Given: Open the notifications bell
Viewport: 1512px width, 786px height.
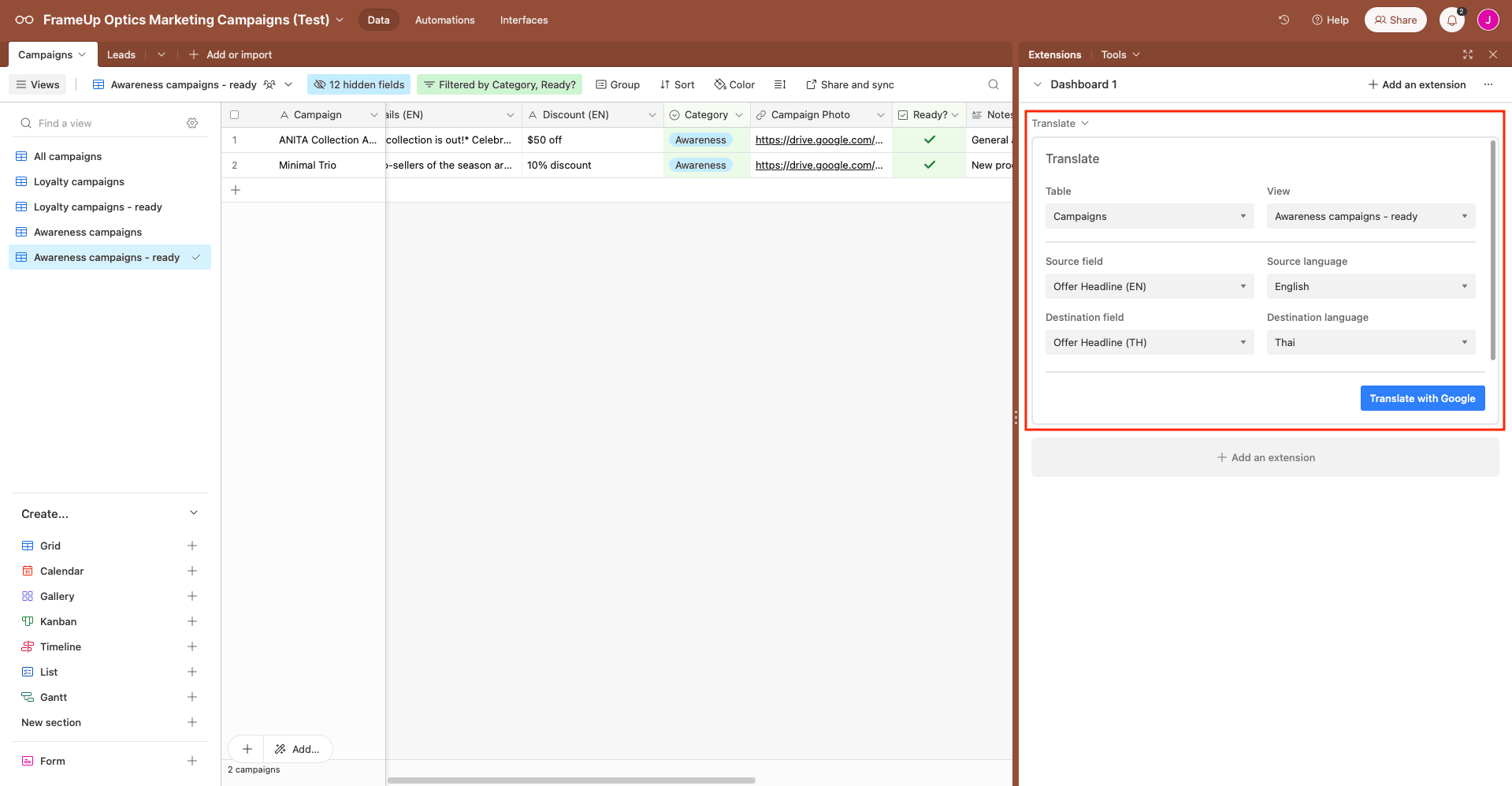Looking at the screenshot, I should [1451, 20].
